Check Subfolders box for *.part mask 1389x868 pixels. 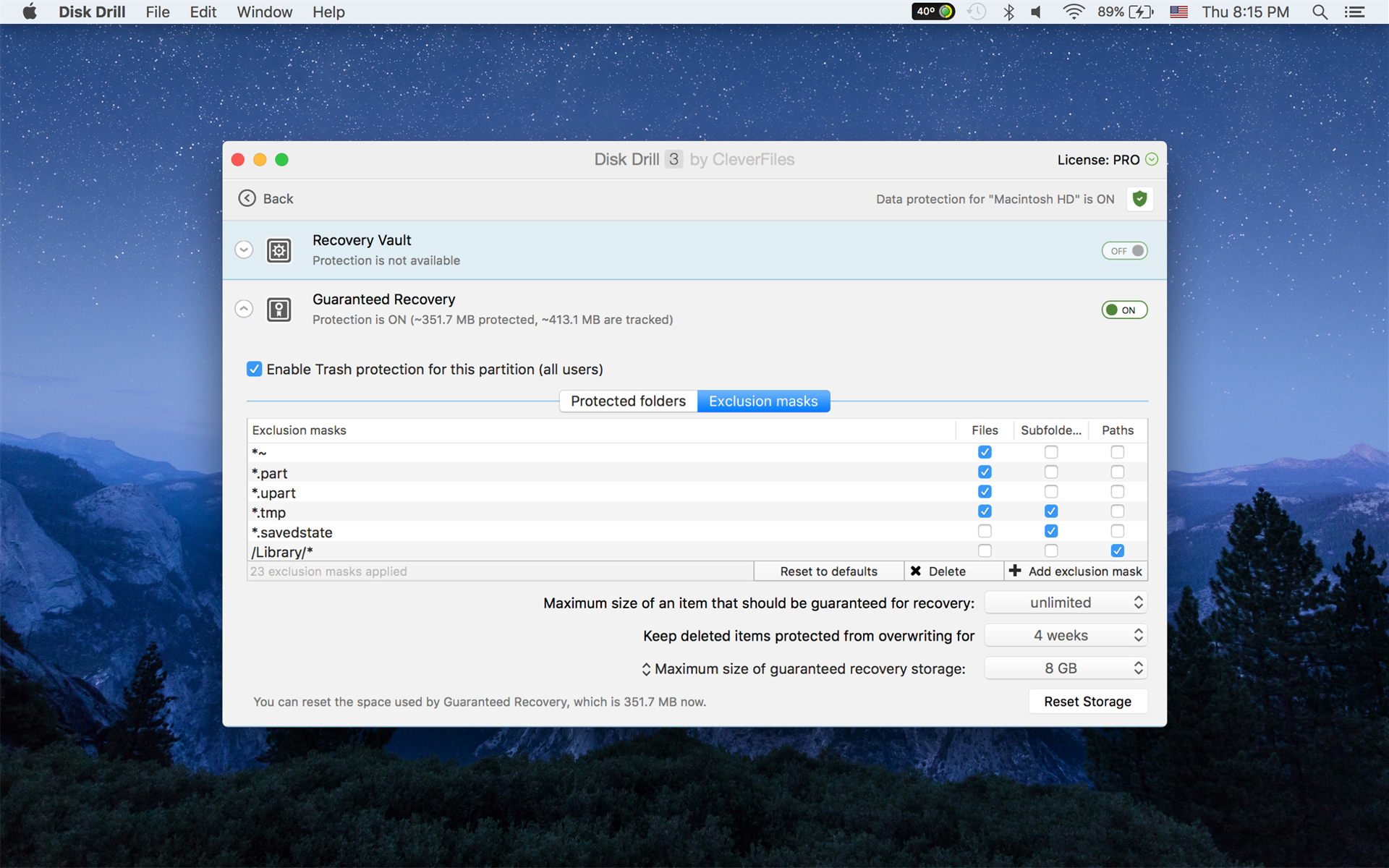1051,472
